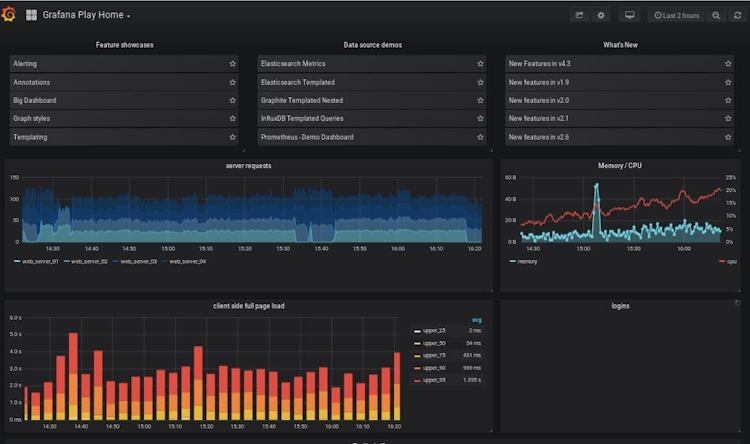Star the Graphite Templated Nested dashboard
Image resolution: width=750 pixels, height=444 pixels.
[480, 100]
